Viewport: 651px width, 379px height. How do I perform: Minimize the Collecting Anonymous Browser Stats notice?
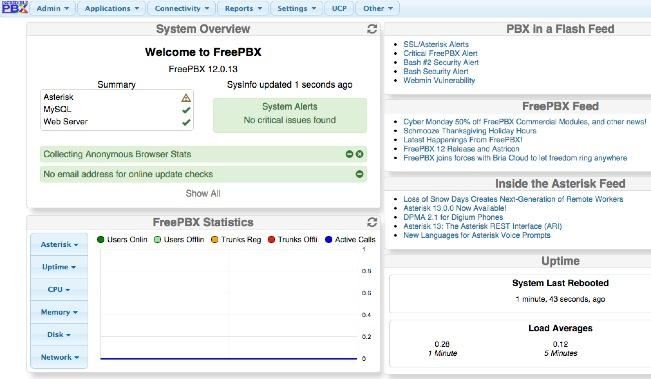(350, 154)
